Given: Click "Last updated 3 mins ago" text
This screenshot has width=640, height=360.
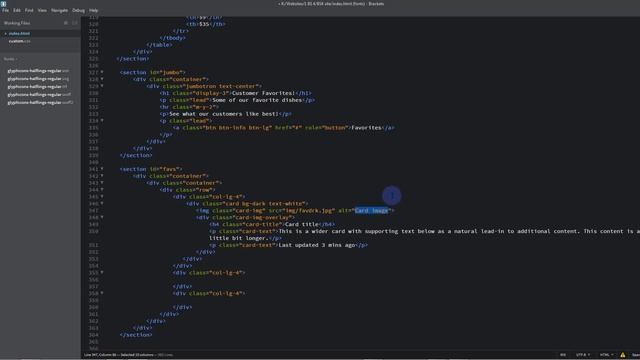Looking at the screenshot, I should tap(317, 245).
